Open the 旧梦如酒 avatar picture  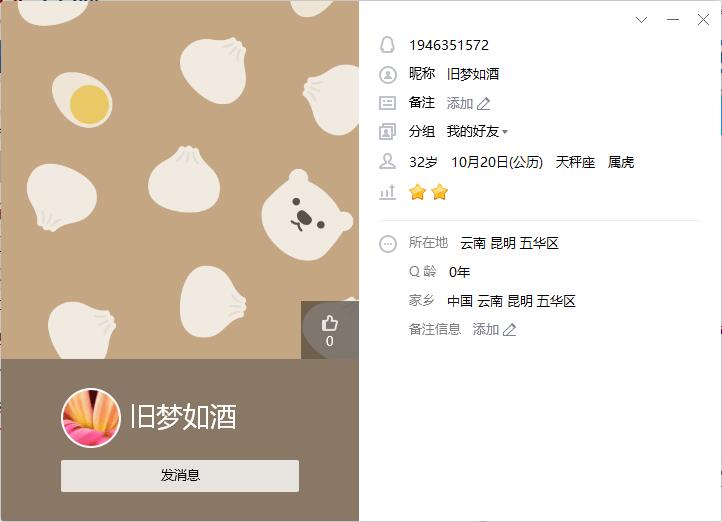(x=91, y=418)
